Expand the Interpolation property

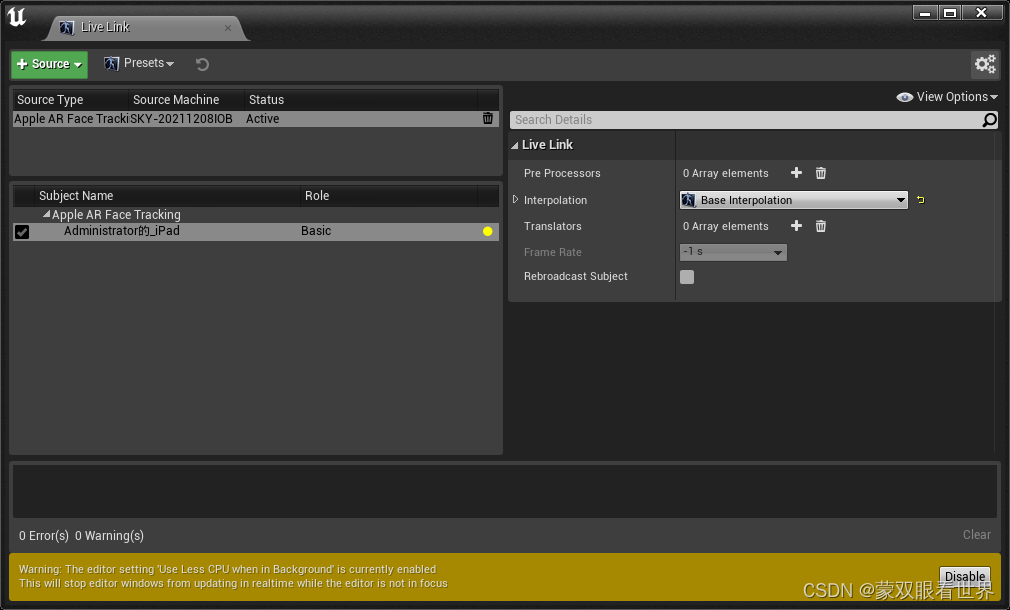[515, 200]
